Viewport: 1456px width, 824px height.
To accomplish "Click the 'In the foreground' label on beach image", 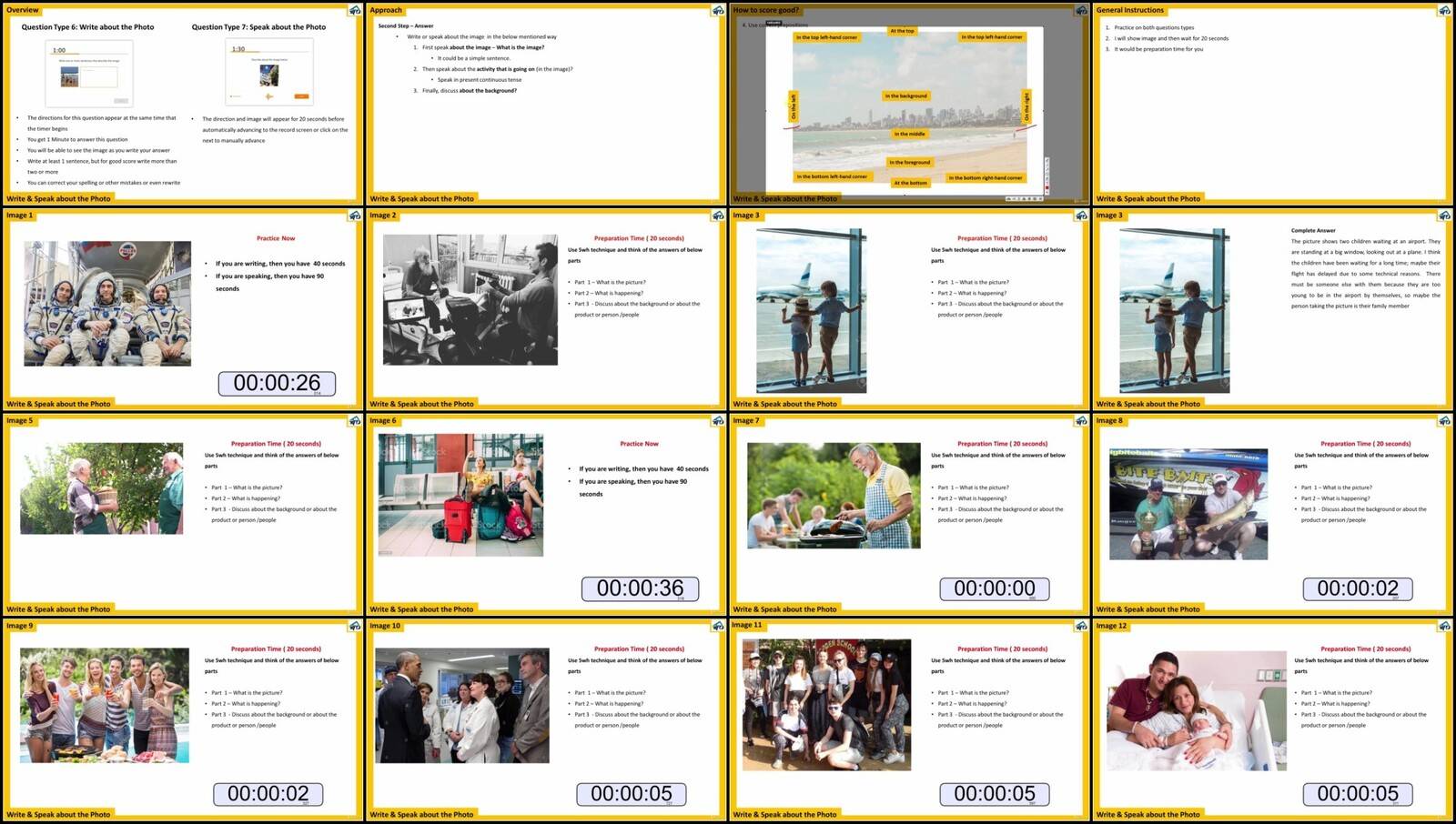I will pyautogui.click(x=910, y=163).
